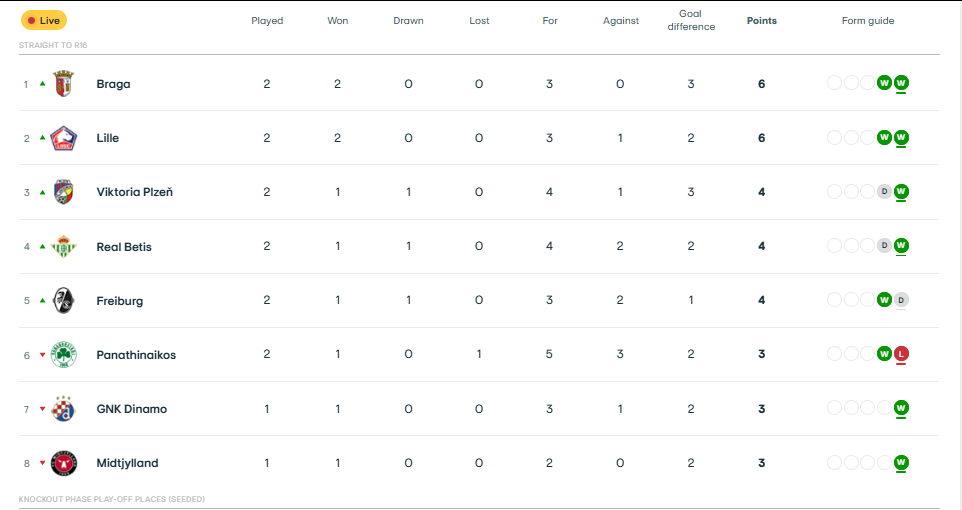
Task: Click Panathinaikos red L form badge
Action: (901, 354)
